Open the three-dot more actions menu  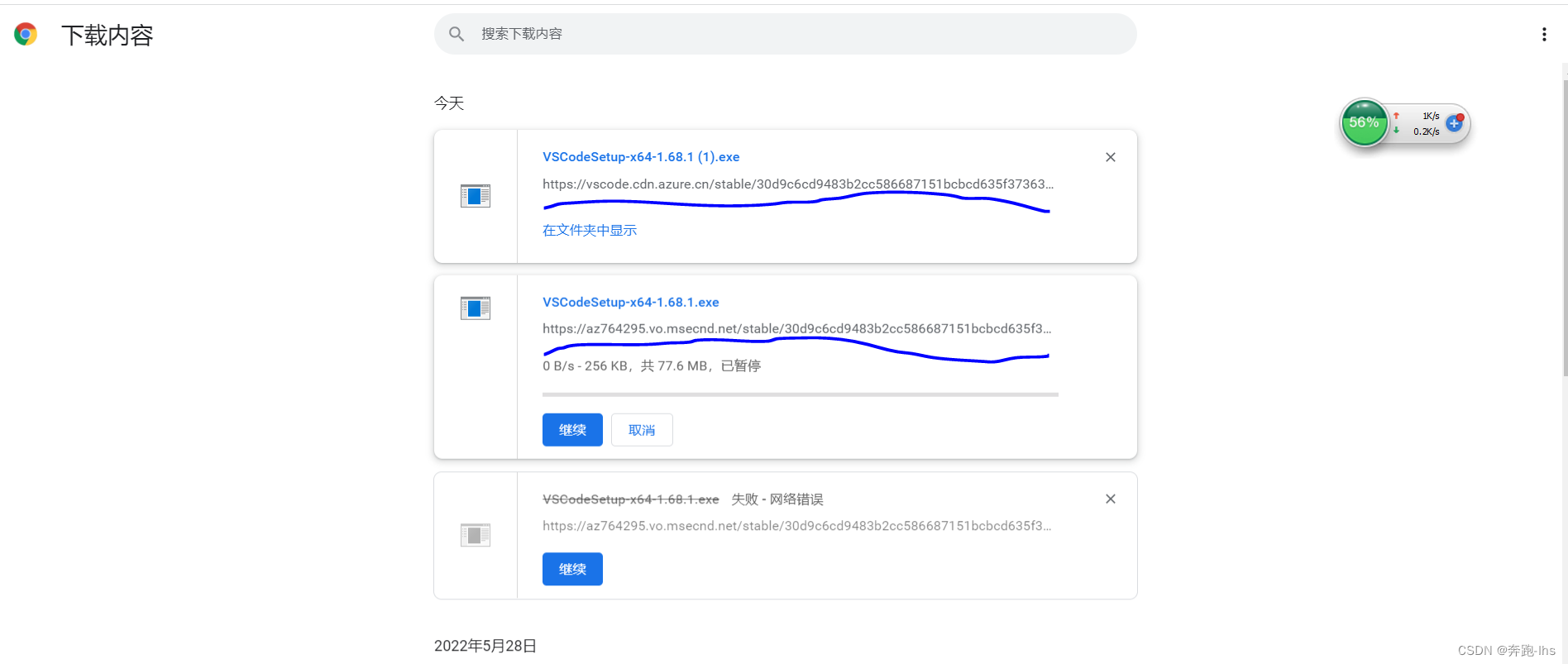[x=1543, y=34]
